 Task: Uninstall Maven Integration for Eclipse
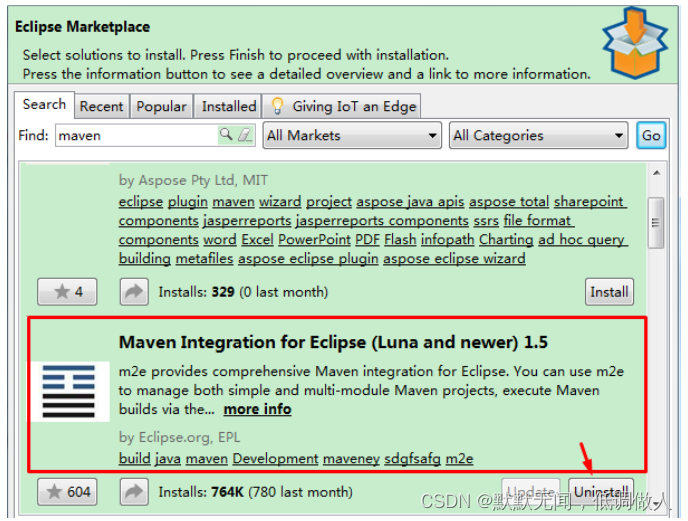click(x=601, y=492)
